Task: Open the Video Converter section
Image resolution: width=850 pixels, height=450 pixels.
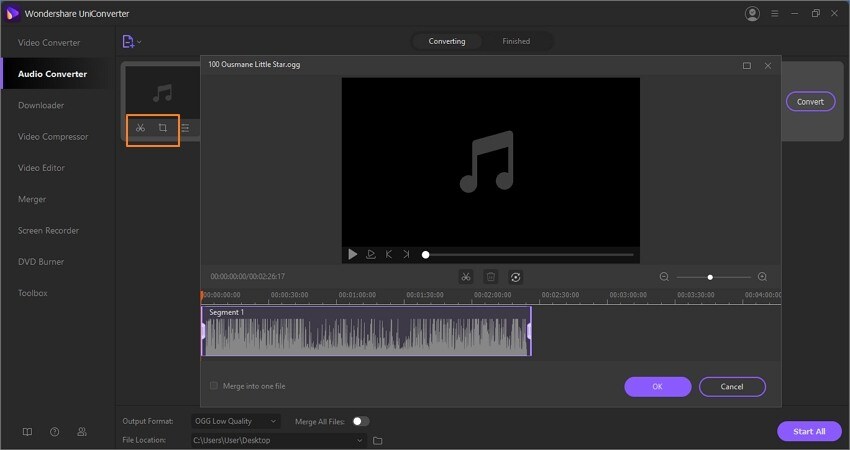Action: coord(49,43)
